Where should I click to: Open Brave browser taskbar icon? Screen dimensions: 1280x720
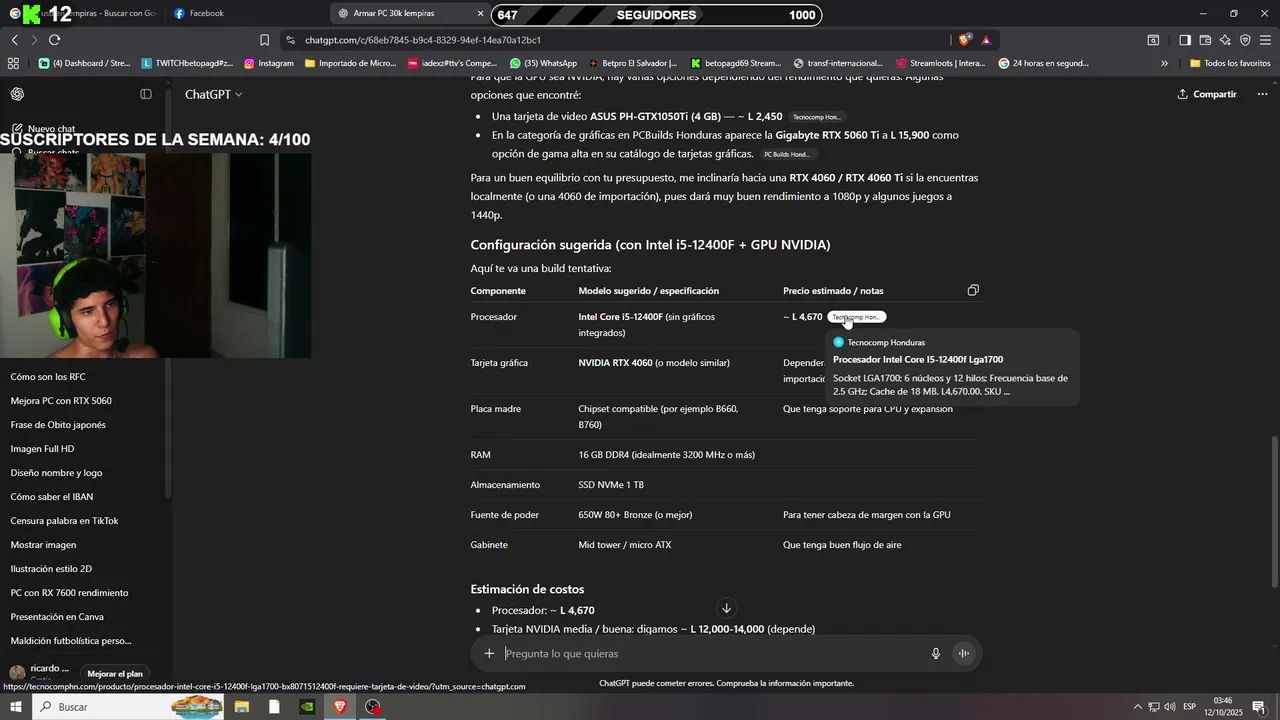[x=340, y=707]
